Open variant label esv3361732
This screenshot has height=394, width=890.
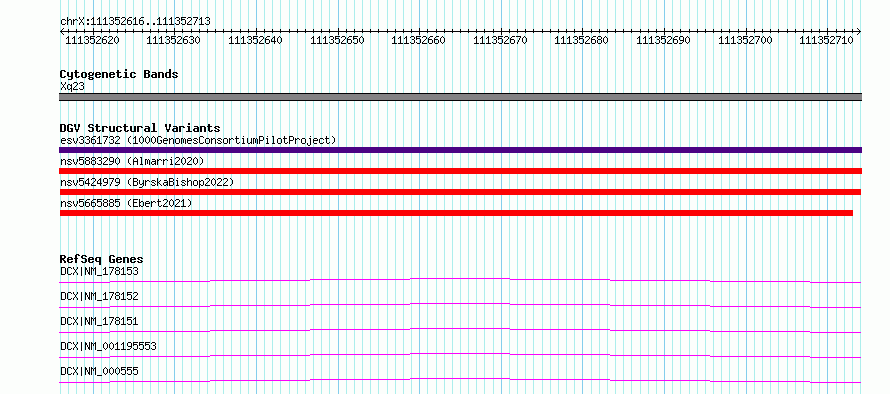tap(198, 140)
